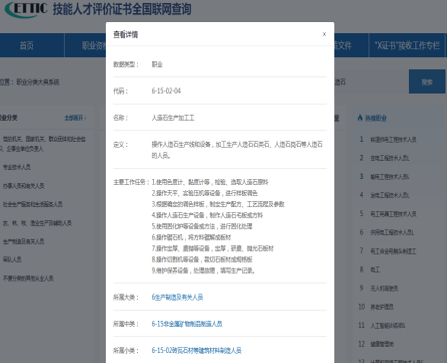
Task: Click the name value 人造石生产加工工
Action: point(173,118)
